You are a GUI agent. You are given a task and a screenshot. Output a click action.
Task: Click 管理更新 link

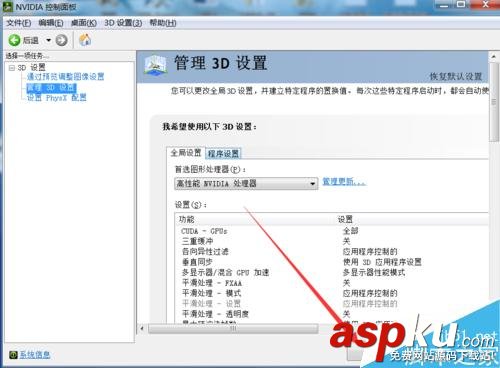344,182
